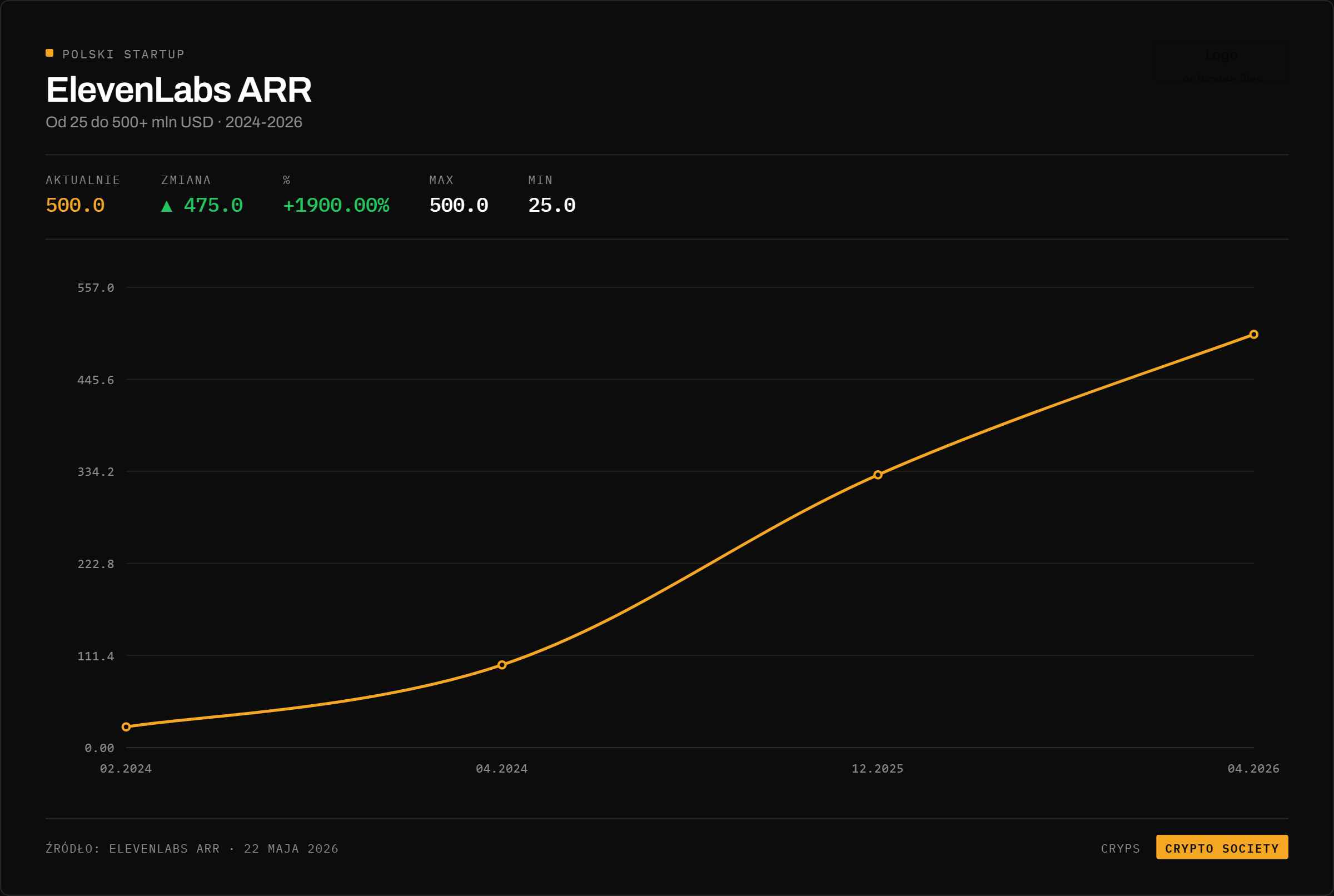Screen dimensions: 1334x896
Task: Click the orange square next to POLSKI STARTUP
Action: [x=49, y=53]
